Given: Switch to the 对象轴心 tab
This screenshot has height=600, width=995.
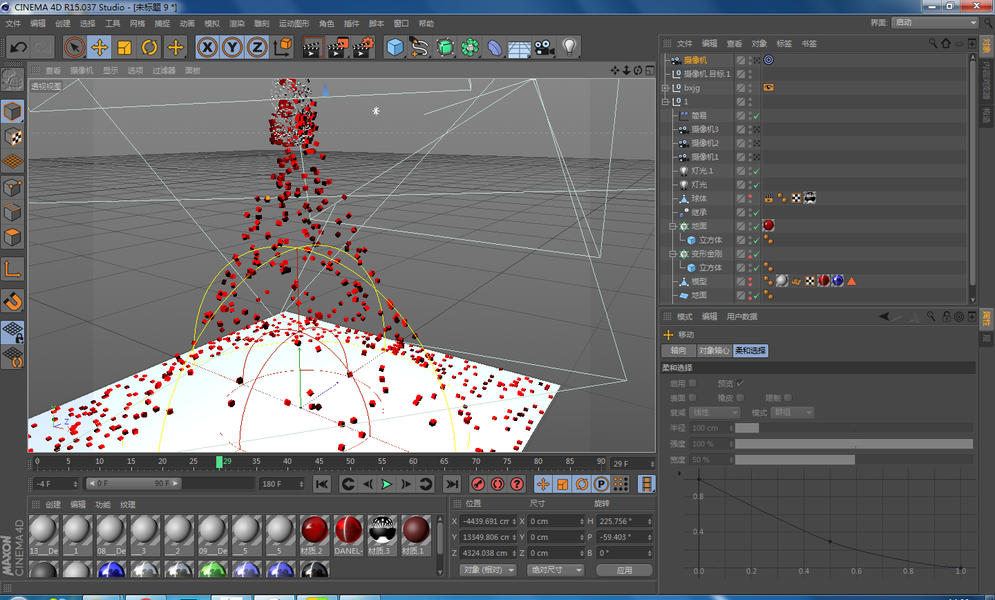Looking at the screenshot, I should (714, 350).
